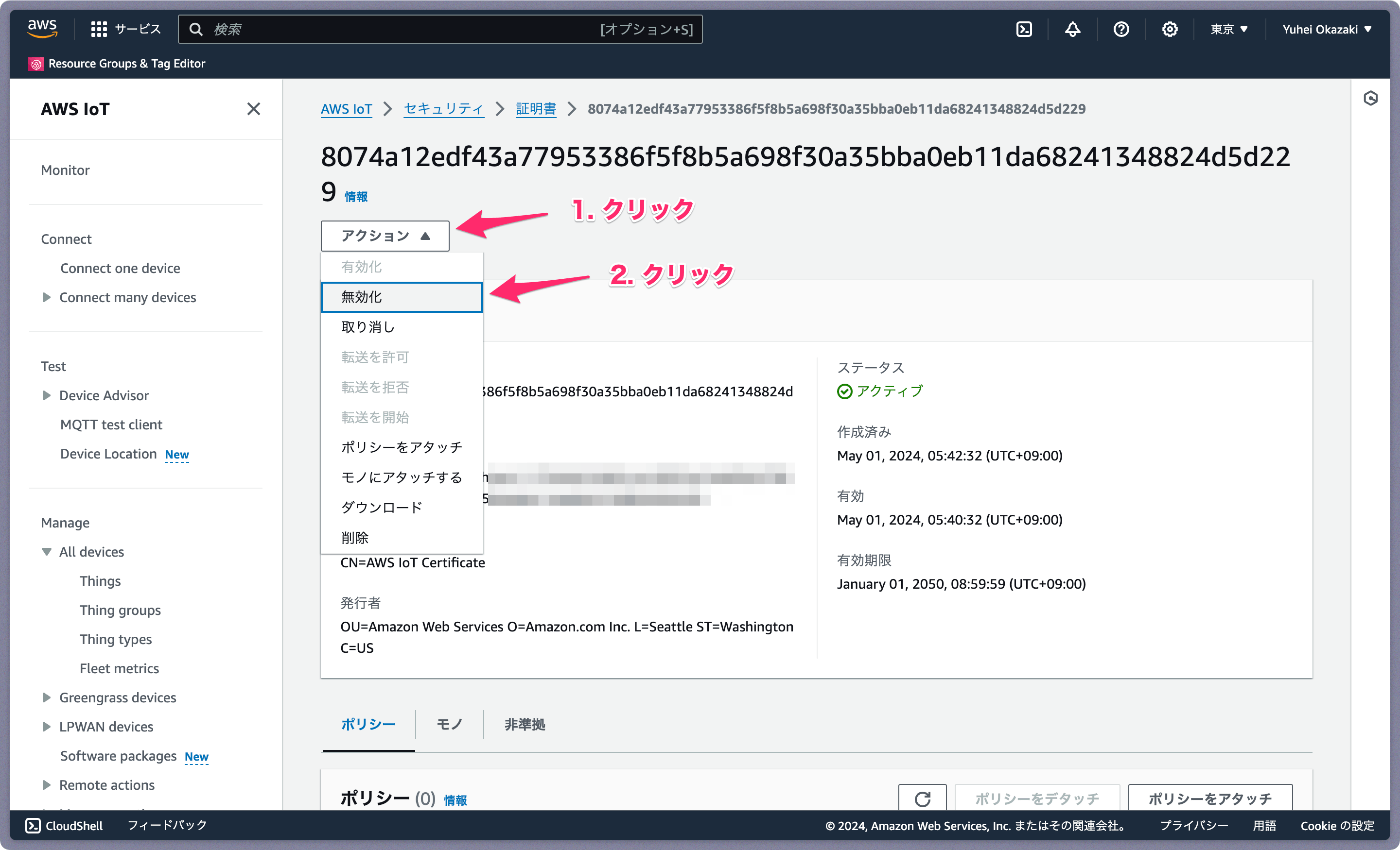Viewport: 1400px width, 850px height.
Task: Go to セキュリティ breadcrumb
Action: tap(444, 109)
